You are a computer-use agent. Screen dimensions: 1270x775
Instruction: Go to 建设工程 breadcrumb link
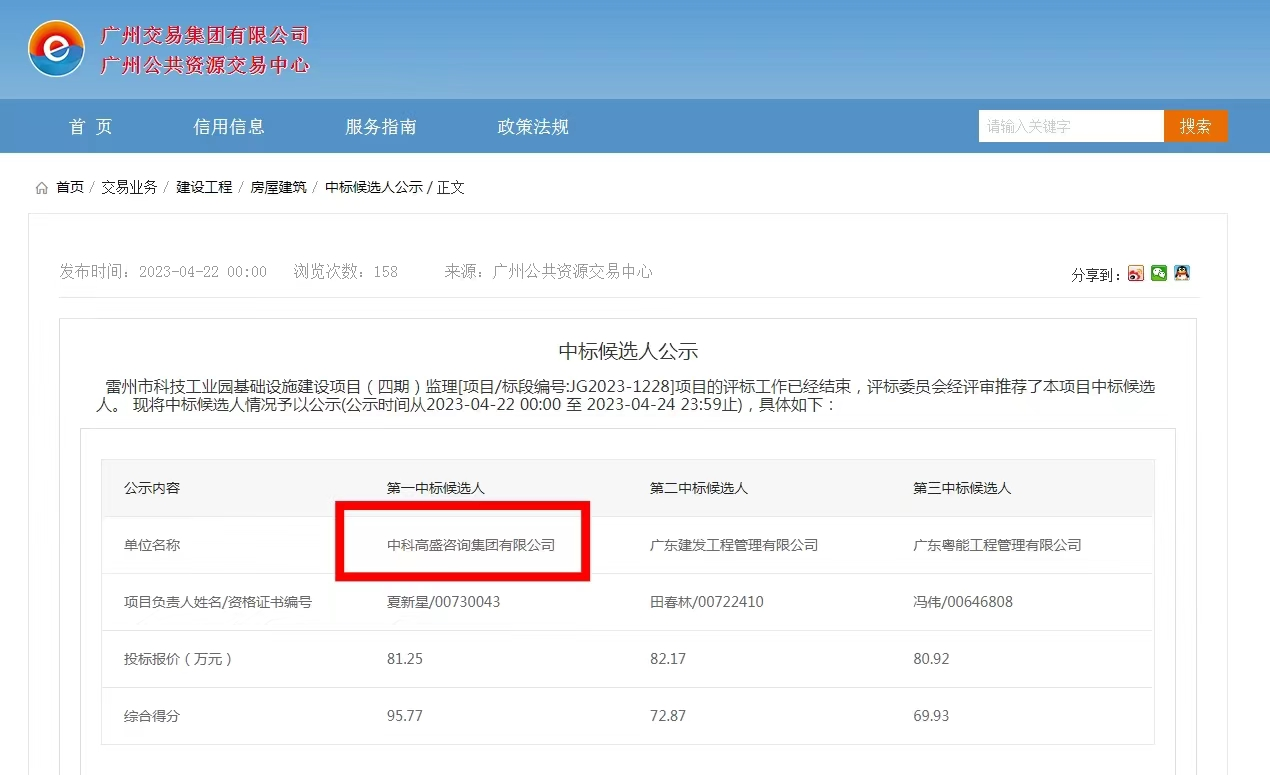[x=204, y=187]
